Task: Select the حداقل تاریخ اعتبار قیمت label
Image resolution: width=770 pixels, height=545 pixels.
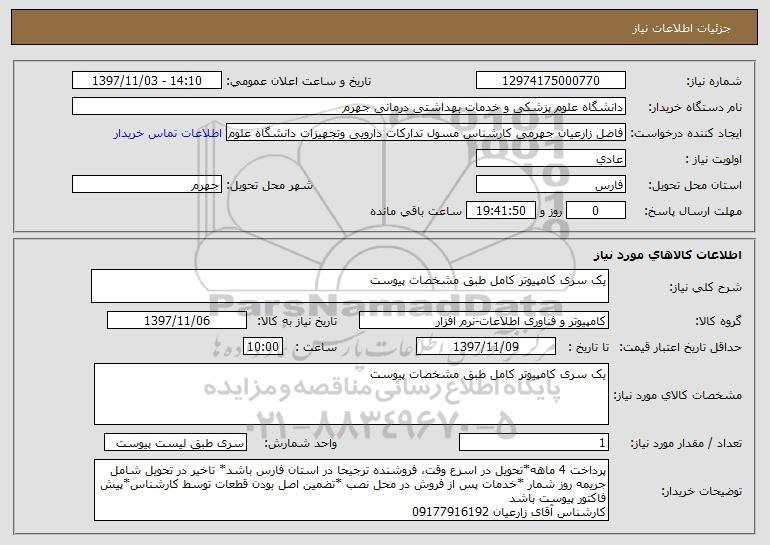Action: pos(681,347)
